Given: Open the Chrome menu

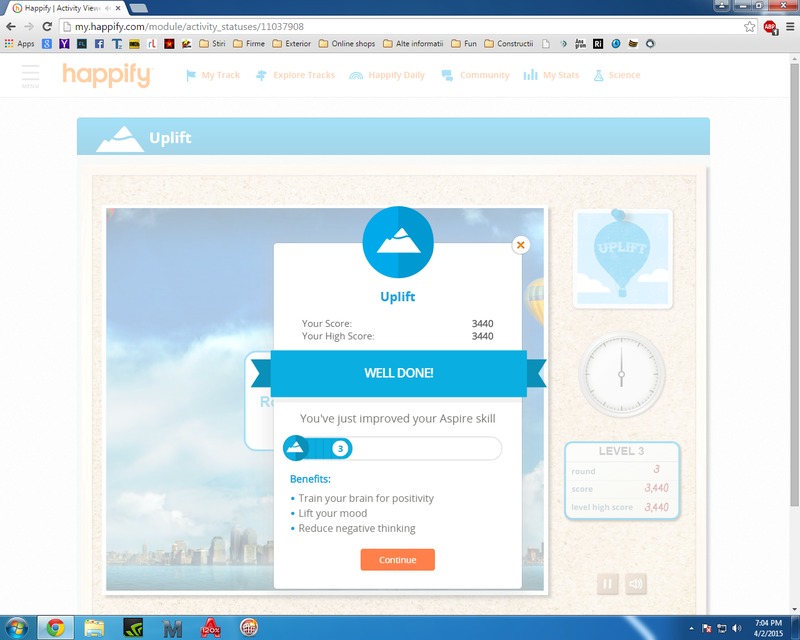Looking at the screenshot, I should (x=790, y=27).
